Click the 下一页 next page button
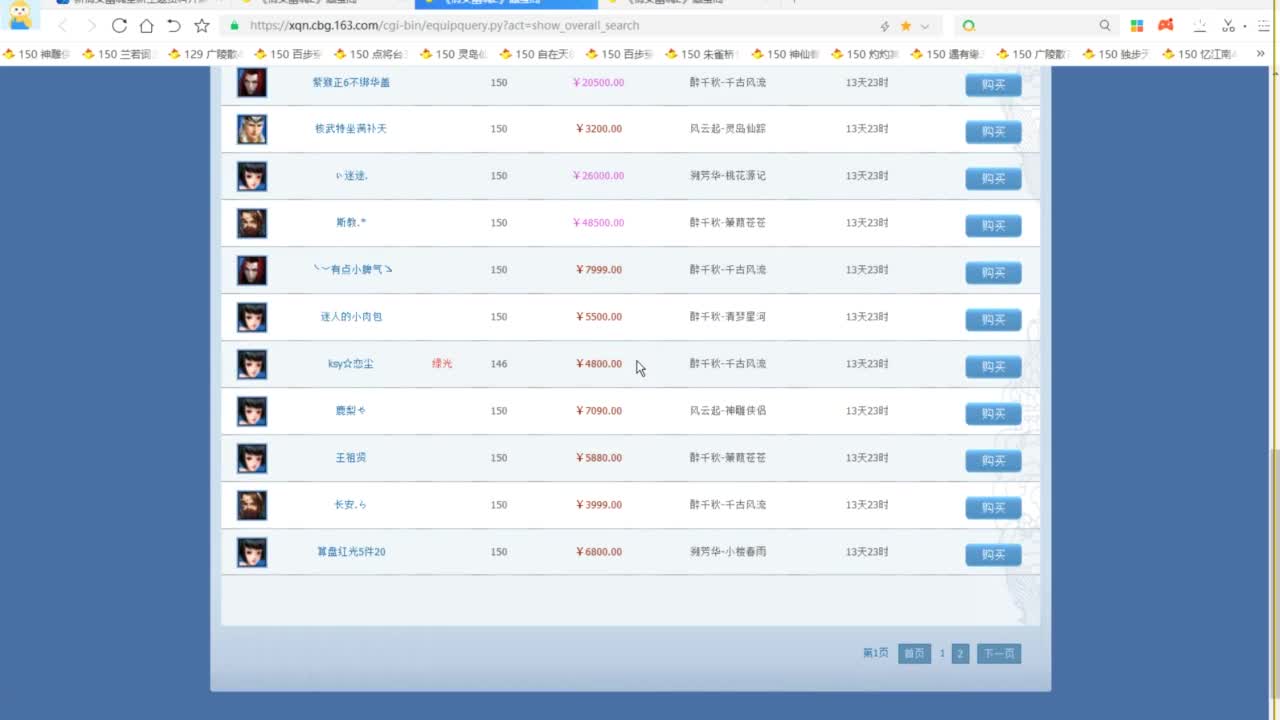 [998, 654]
